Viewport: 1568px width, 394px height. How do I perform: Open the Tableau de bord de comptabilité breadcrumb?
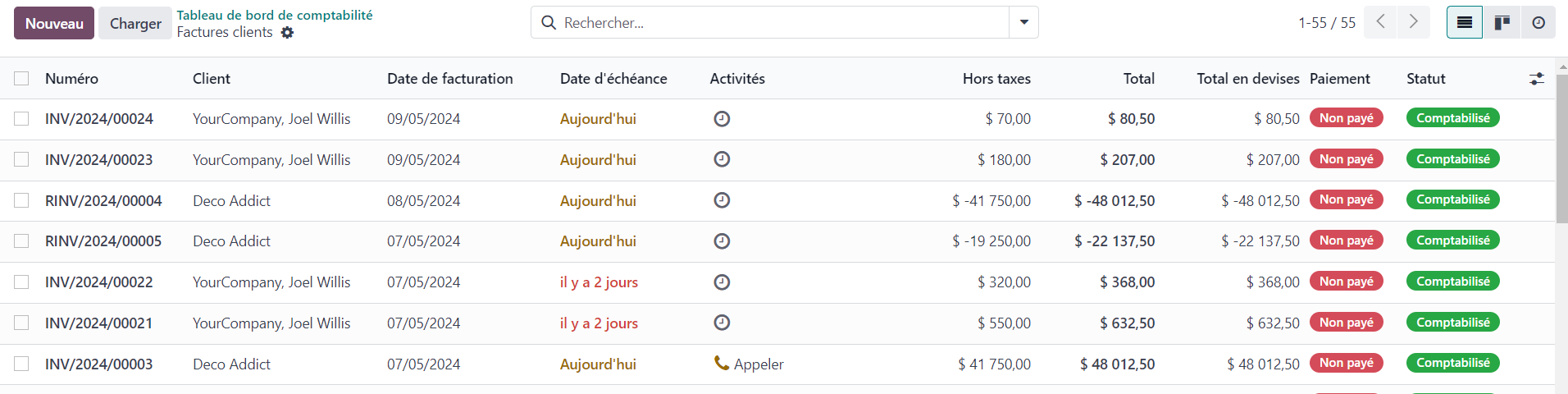pos(275,15)
